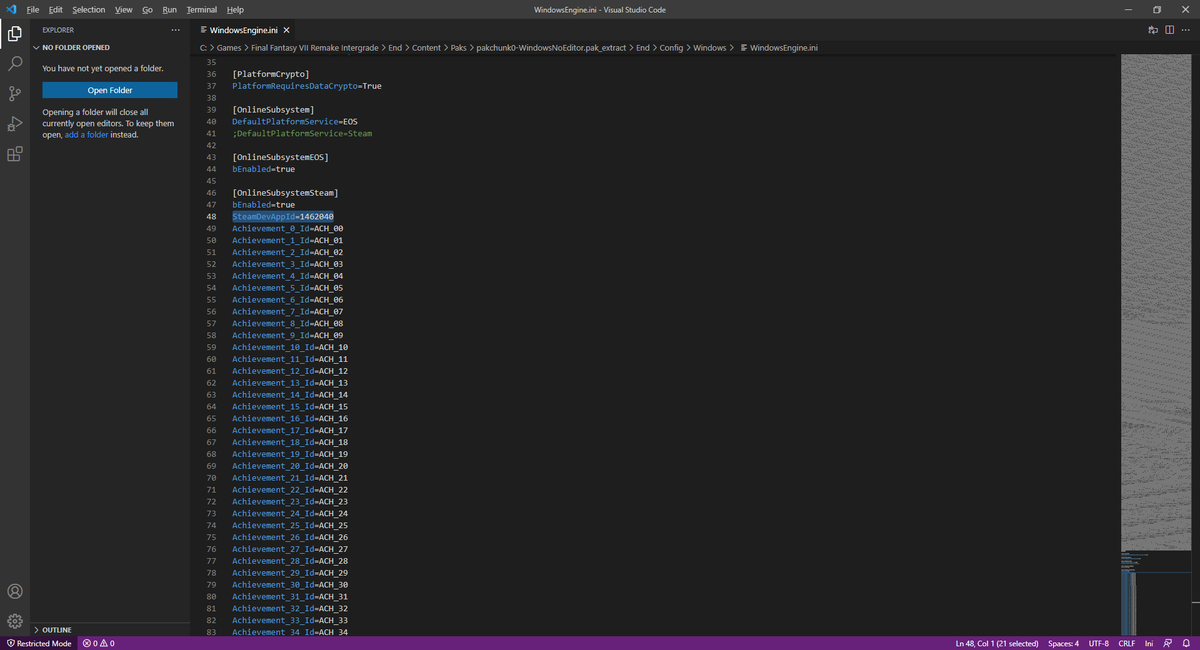Open the notifications bell in status bar
Image resolution: width=1200 pixels, height=650 pixels.
1186,643
